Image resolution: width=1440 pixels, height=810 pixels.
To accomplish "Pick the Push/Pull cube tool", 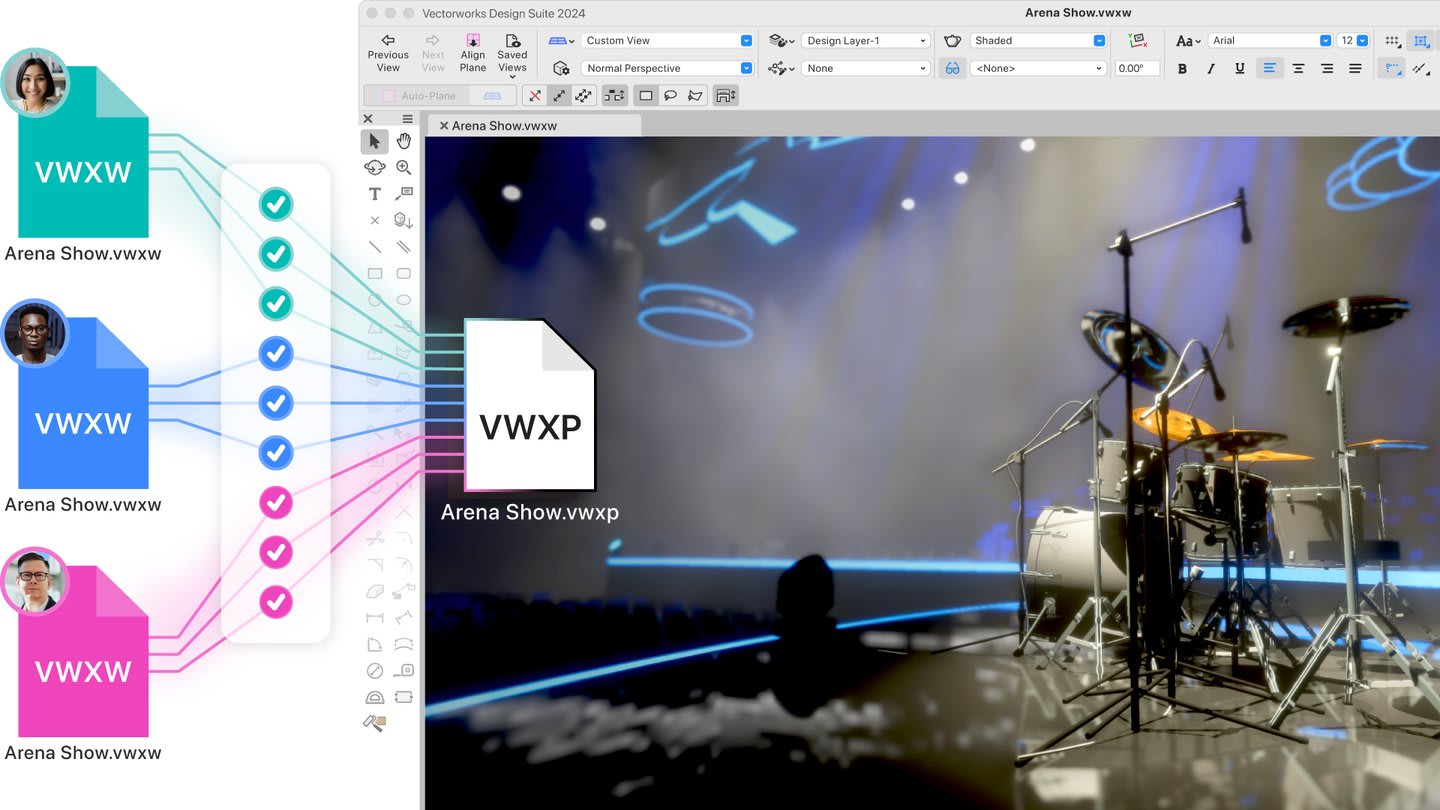I will pyautogui.click(x=404, y=220).
